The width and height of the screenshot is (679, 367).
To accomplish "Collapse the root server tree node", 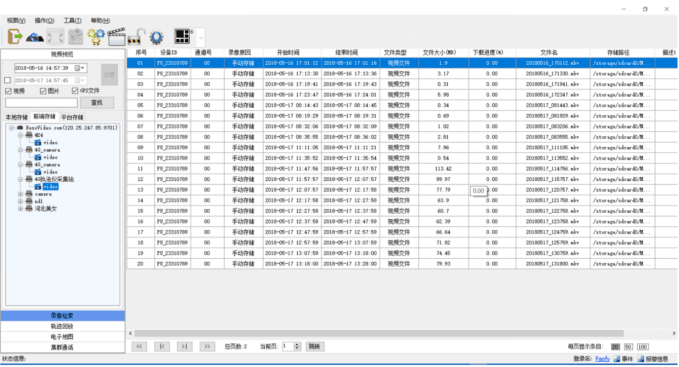I will click(12, 128).
